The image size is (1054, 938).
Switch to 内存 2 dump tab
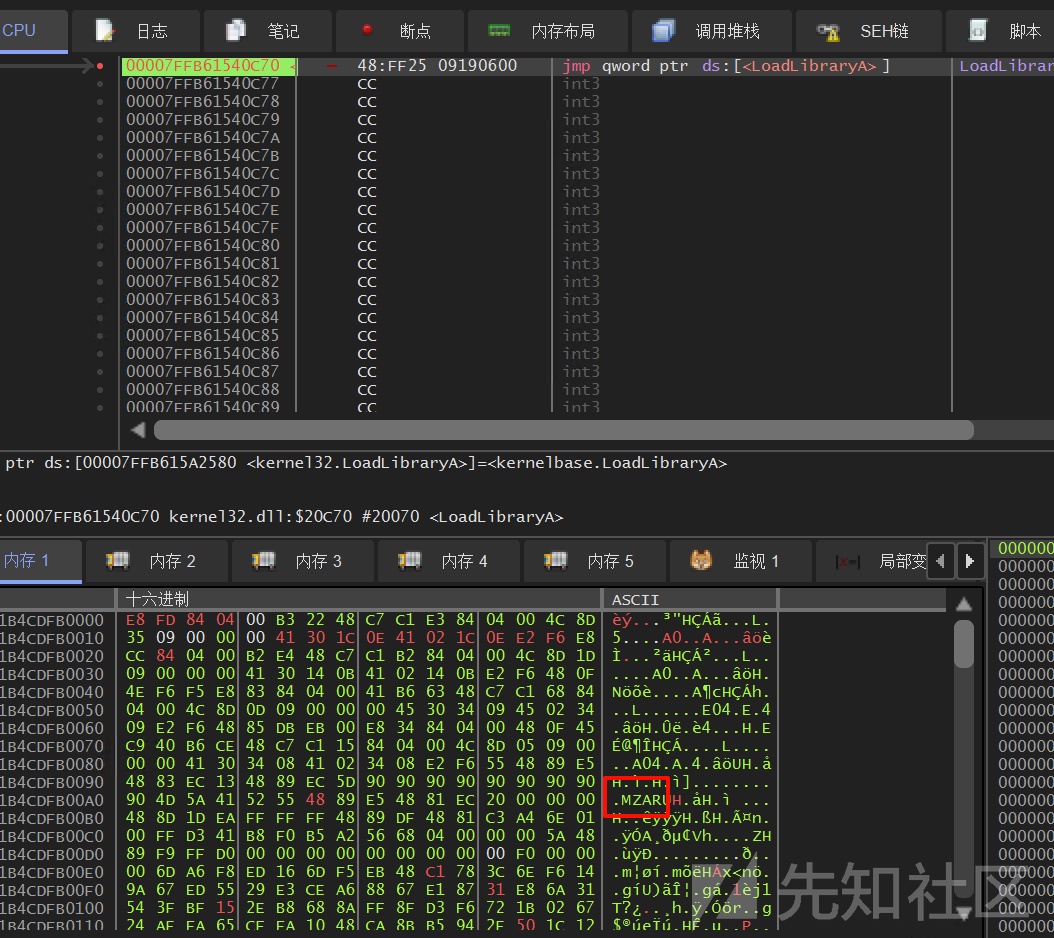coord(157,561)
